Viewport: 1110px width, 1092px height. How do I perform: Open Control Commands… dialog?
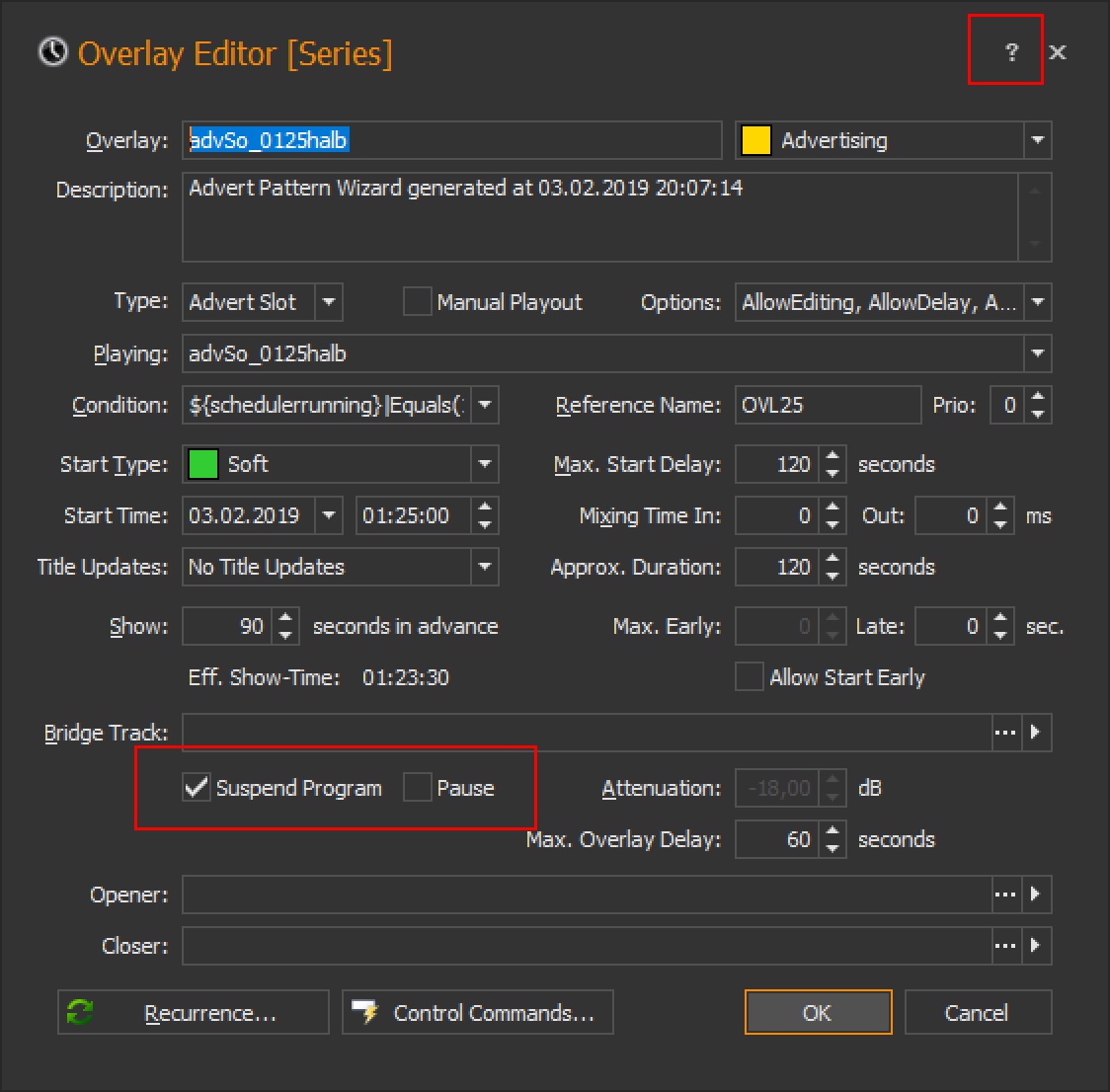pos(478,1012)
